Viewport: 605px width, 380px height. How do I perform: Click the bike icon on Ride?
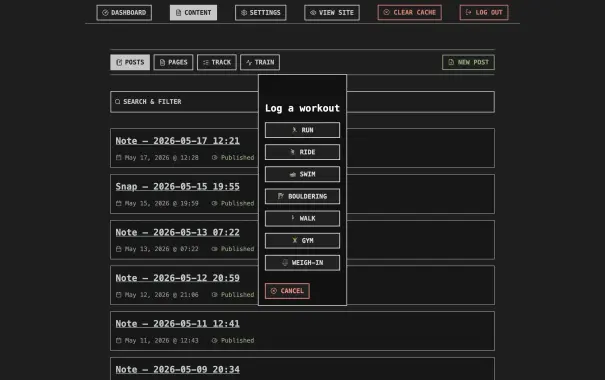[x=292, y=152]
